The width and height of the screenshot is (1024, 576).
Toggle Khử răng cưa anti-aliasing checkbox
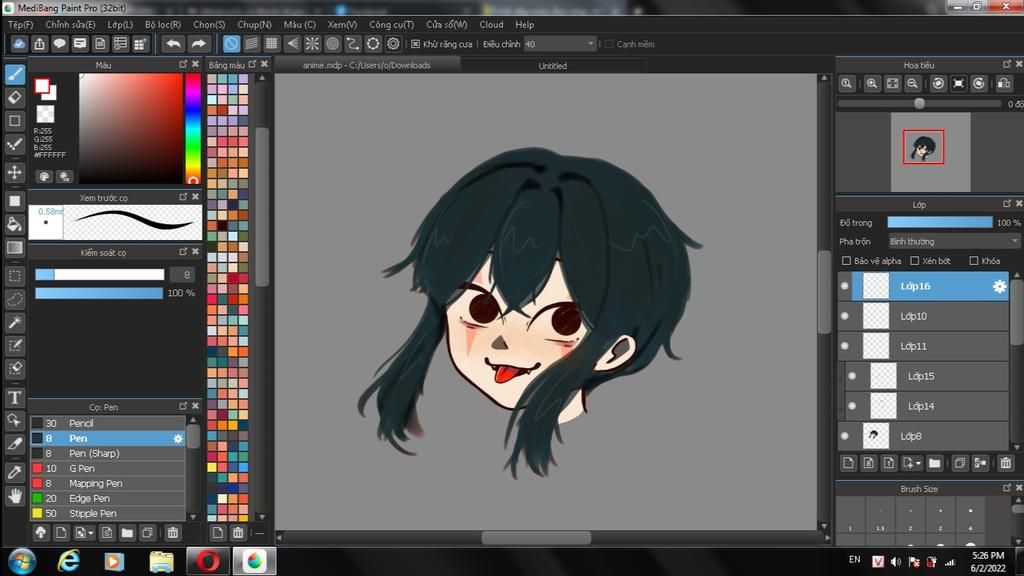coord(415,44)
